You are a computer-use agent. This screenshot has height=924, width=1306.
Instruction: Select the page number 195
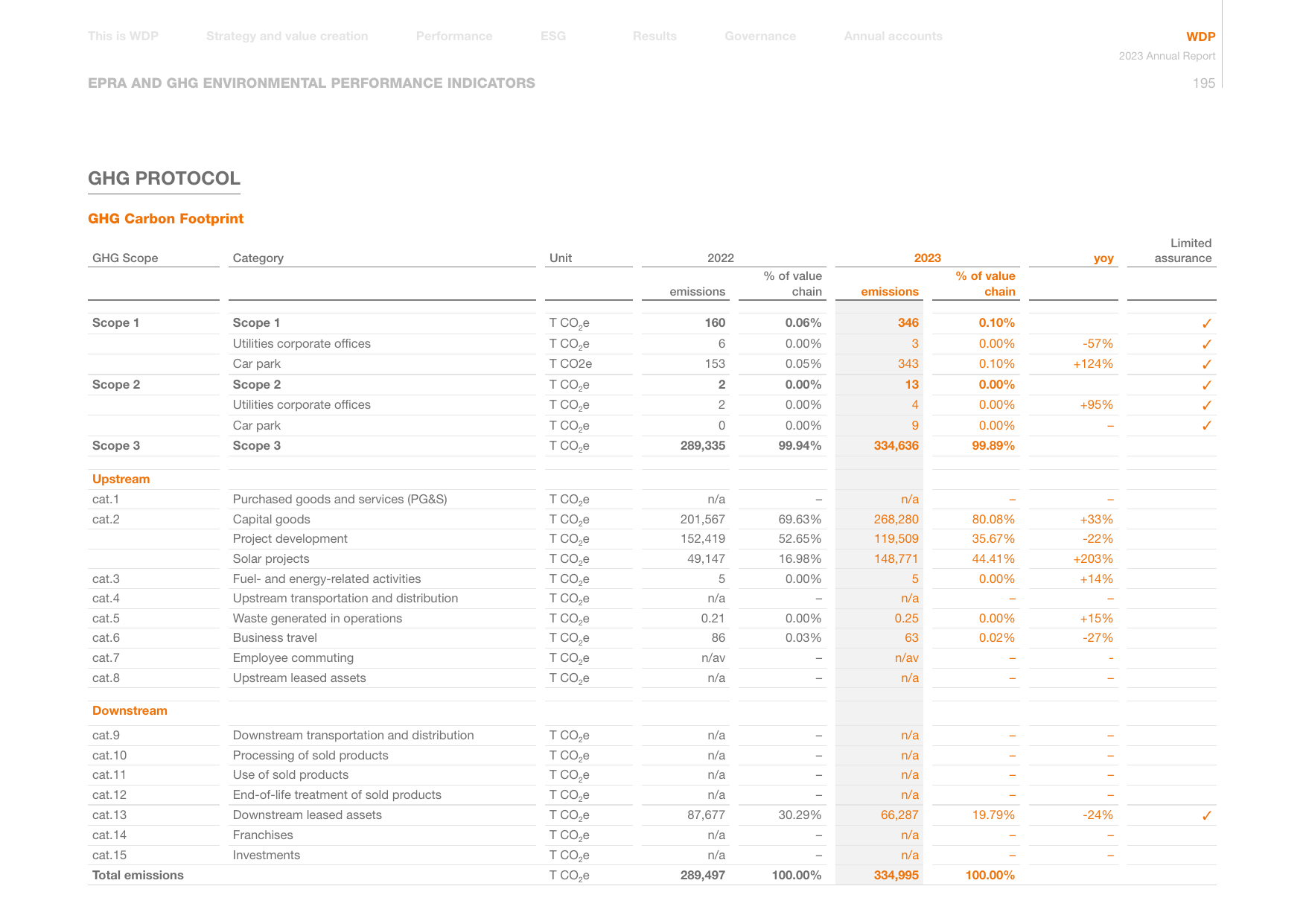point(1203,83)
